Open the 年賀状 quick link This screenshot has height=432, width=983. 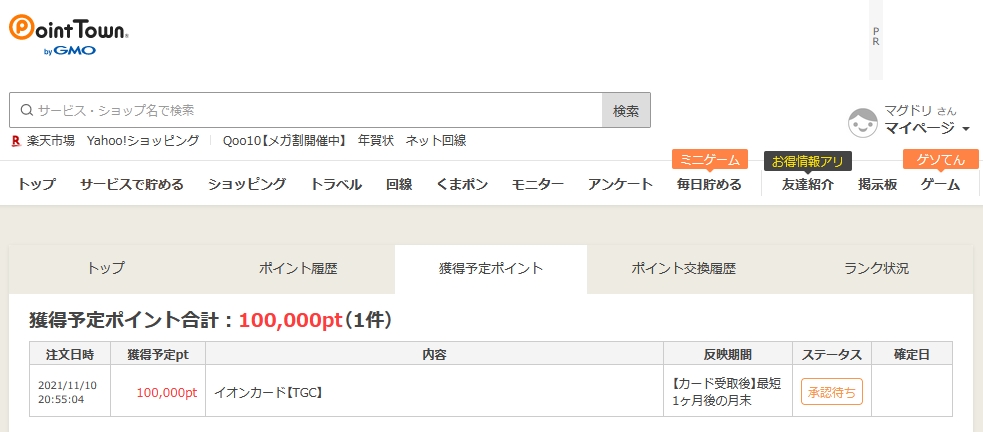pyautogui.click(x=376, y=141)
